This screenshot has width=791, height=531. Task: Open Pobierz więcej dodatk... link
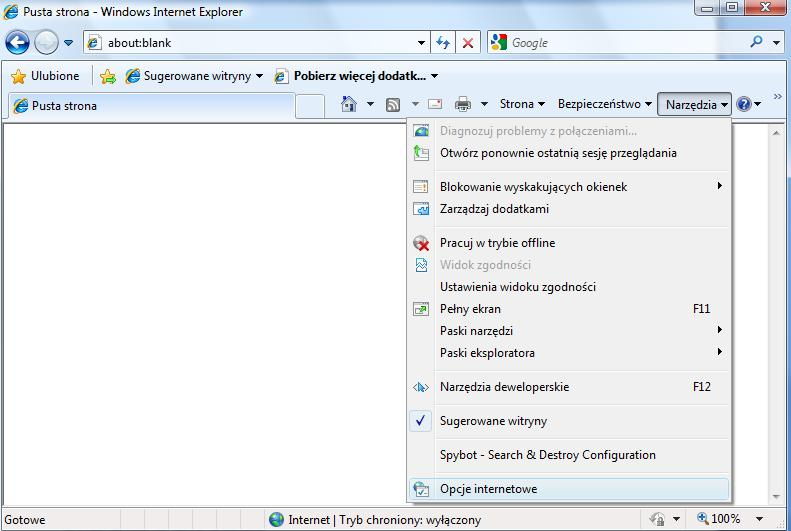356,76
